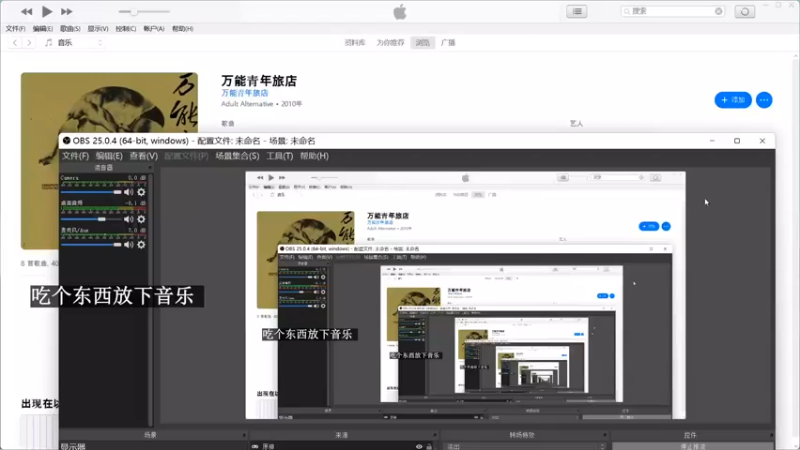Click the 吃个东西放下音乐 text overlay
Screen dimensions: 800x450
click(117, 296)
